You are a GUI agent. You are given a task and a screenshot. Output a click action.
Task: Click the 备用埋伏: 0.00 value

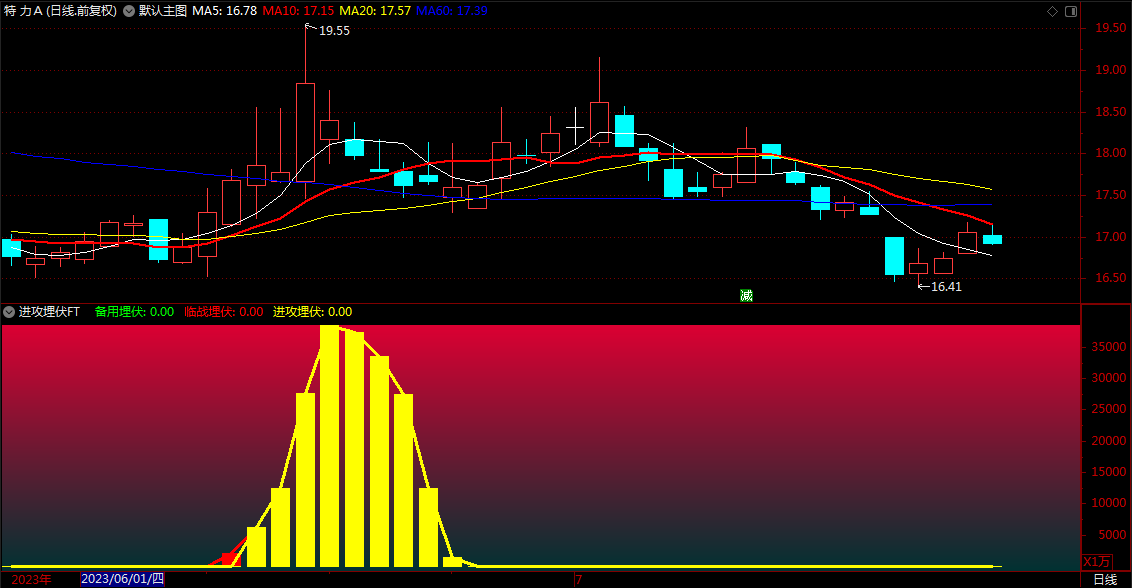point(134,312)
